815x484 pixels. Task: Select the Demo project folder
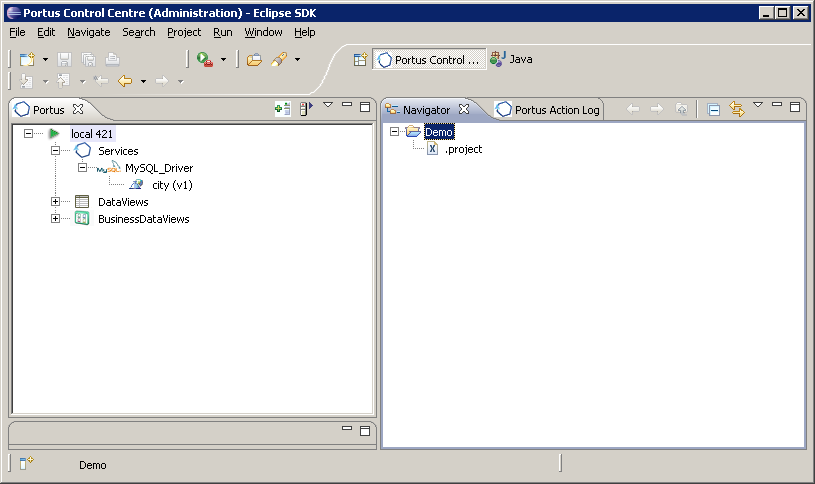pyautogui.click(x=439, y=132)
